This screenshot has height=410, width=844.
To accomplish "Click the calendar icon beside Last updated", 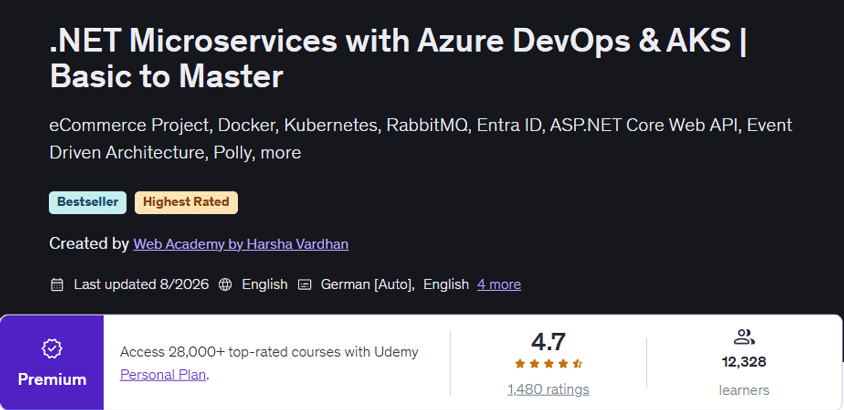I will pos(57,285).
